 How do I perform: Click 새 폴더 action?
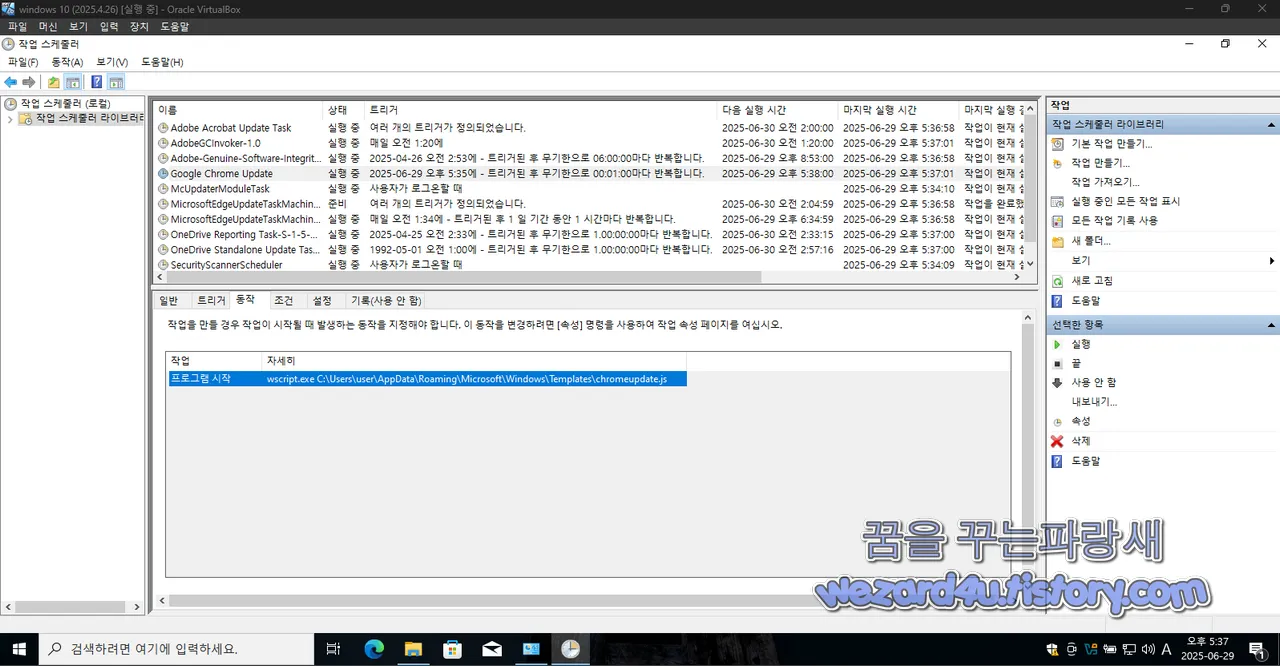pyautogui.click(x=1091, y=241)
